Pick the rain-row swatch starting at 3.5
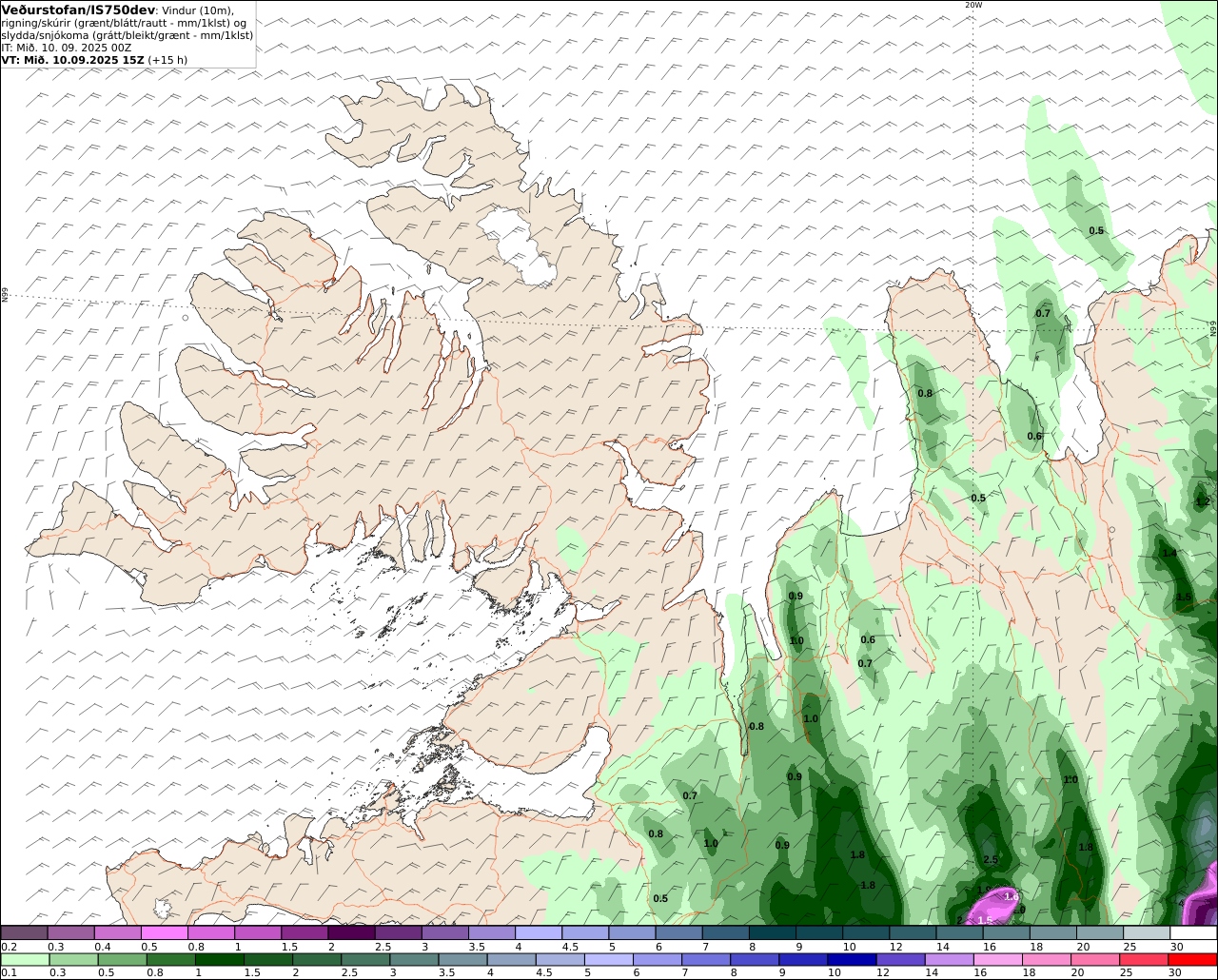Screen dimensions: 1218x980 462,959
